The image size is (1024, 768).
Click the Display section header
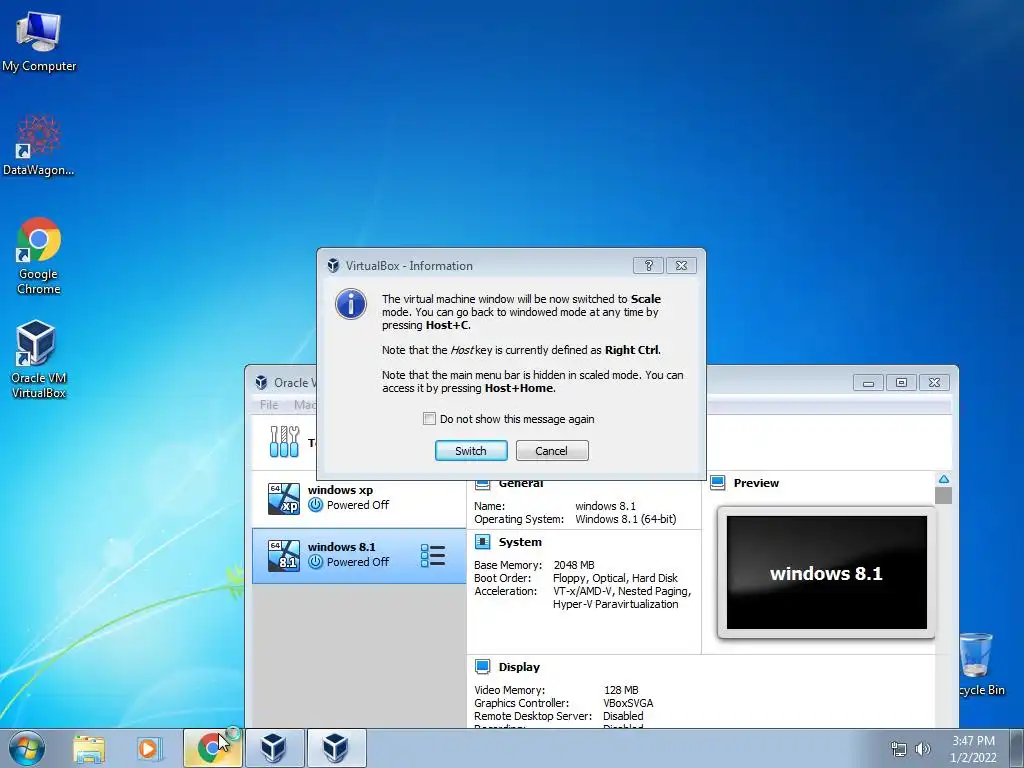(519, 667)
